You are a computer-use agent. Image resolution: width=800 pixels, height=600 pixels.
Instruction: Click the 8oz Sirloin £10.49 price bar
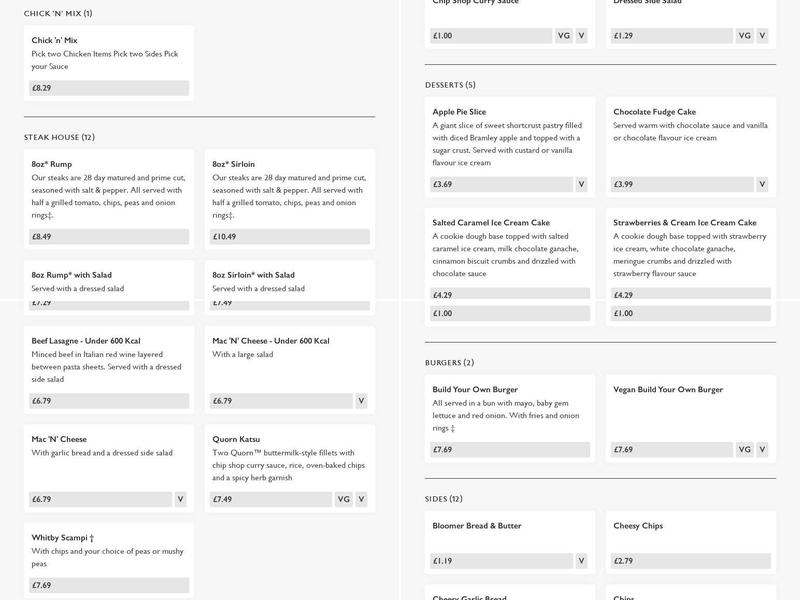coord(289,237)
